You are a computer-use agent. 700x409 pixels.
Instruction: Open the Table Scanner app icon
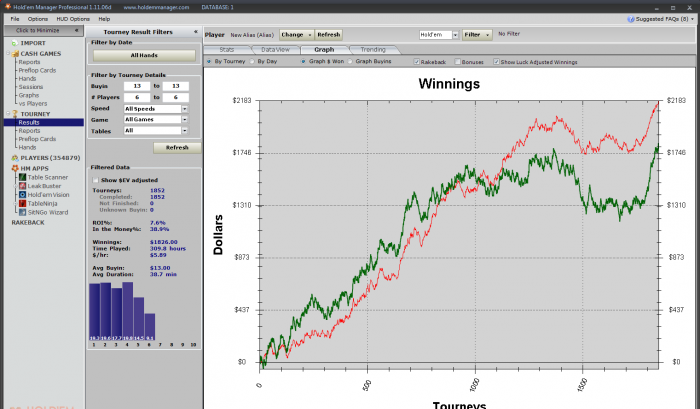click(22, 177)
